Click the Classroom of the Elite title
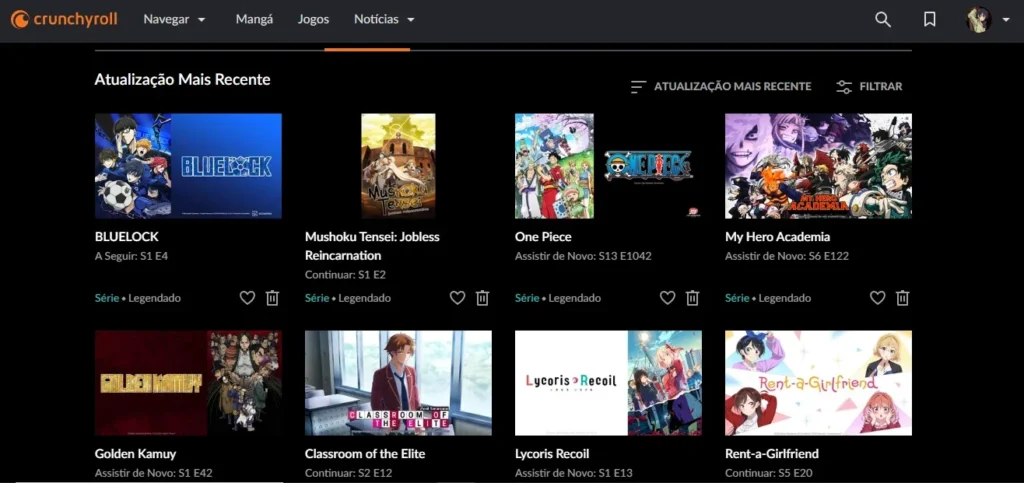Image resolution: width=1024 pixels, height=483 pixels. [365, 453]
